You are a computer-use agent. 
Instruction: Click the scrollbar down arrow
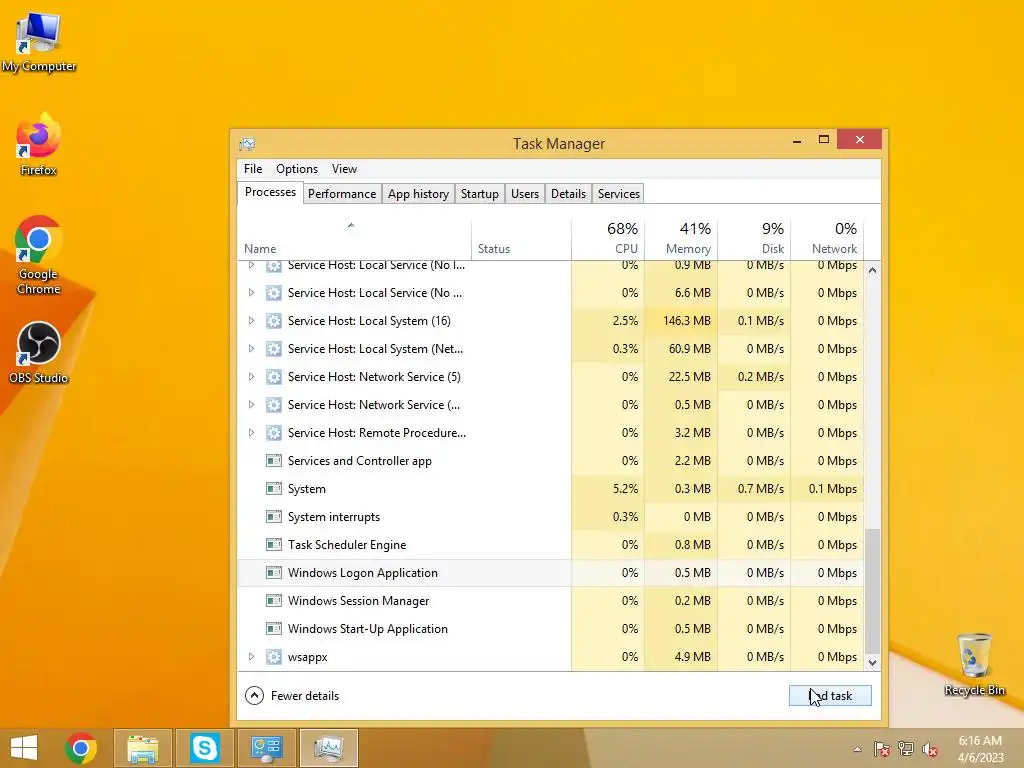pyautogui.click(x=872, y=662)
